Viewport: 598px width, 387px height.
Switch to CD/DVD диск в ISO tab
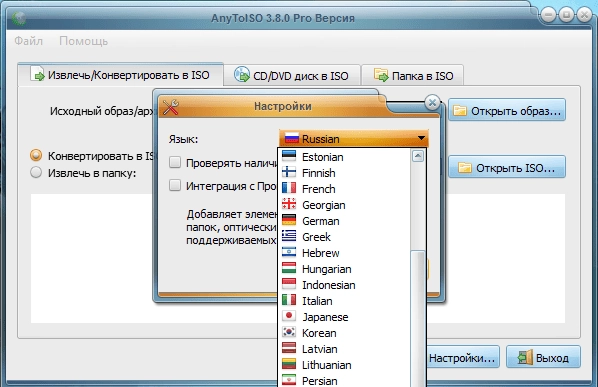(x=292, y=75)
